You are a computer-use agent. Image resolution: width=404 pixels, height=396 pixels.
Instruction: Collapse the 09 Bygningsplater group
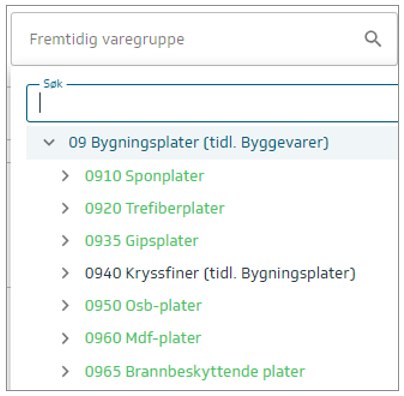(49, 143)
